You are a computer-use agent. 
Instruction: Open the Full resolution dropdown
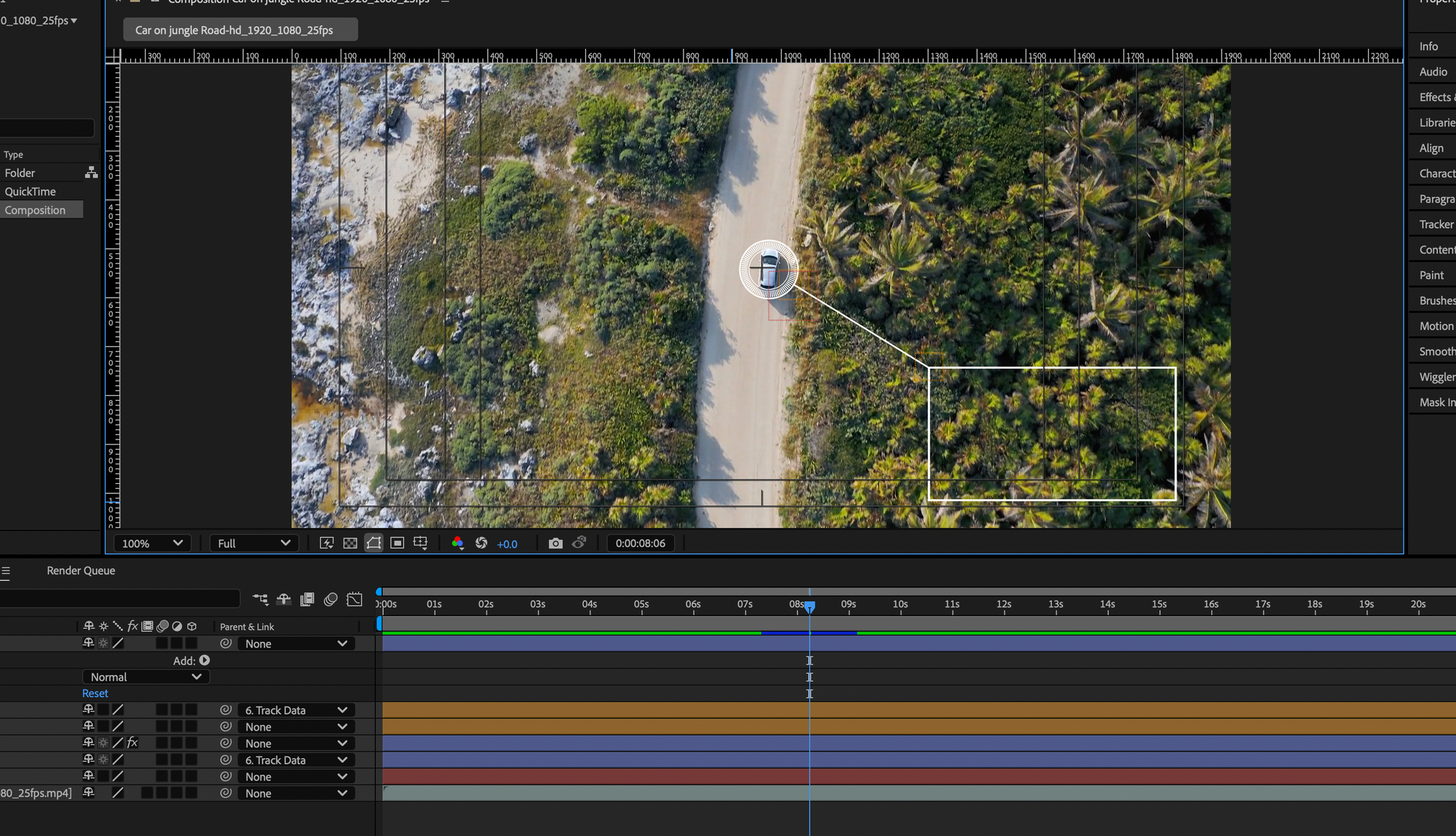(253, 544)
